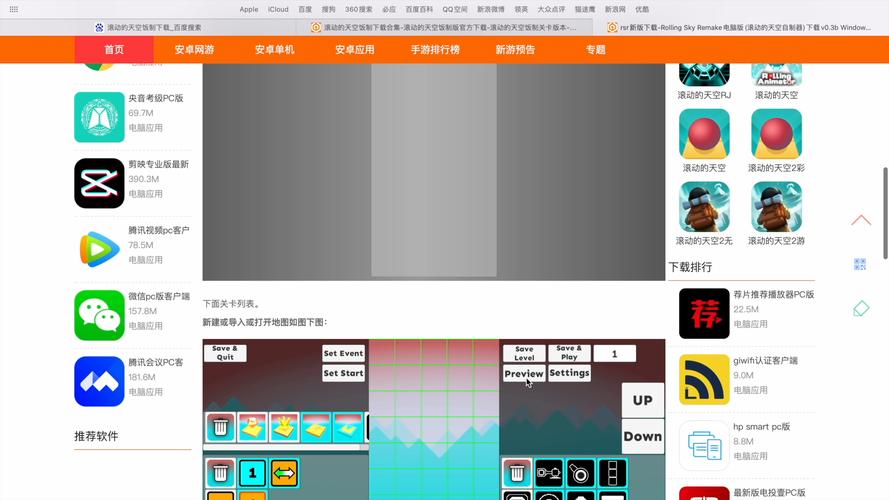Open the giwifi认证客户端 title link
This screenshot has width=889, height=500.
[765, 361]
